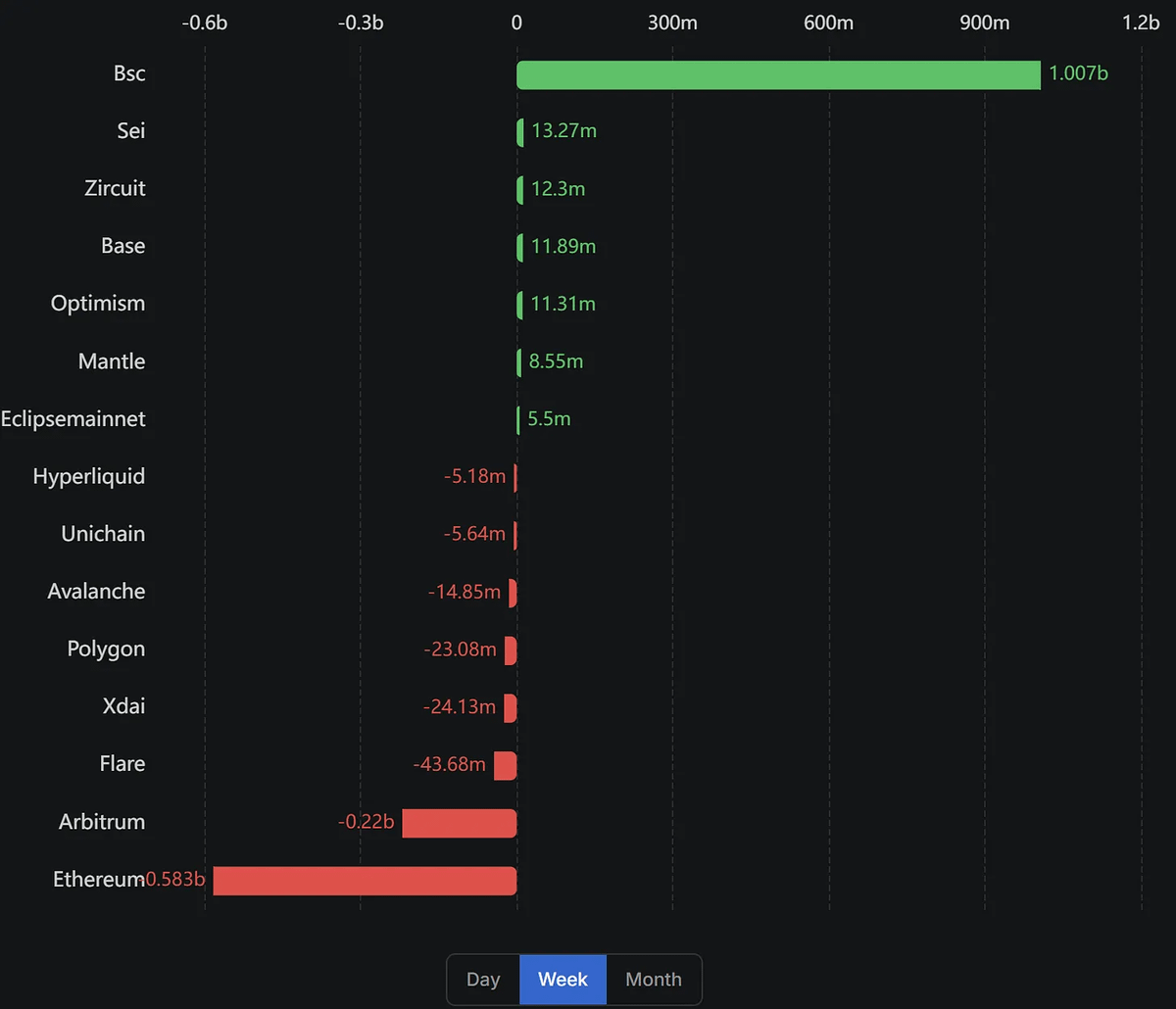1176x1009 pixels.
Task: Click the -43.68m value label
Action: click(x=449, y=764)
